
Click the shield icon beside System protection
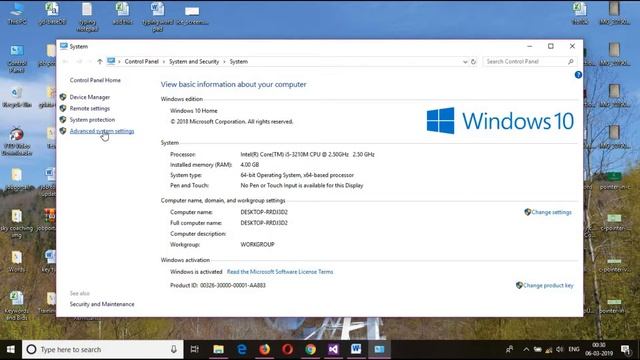[63, 120]
